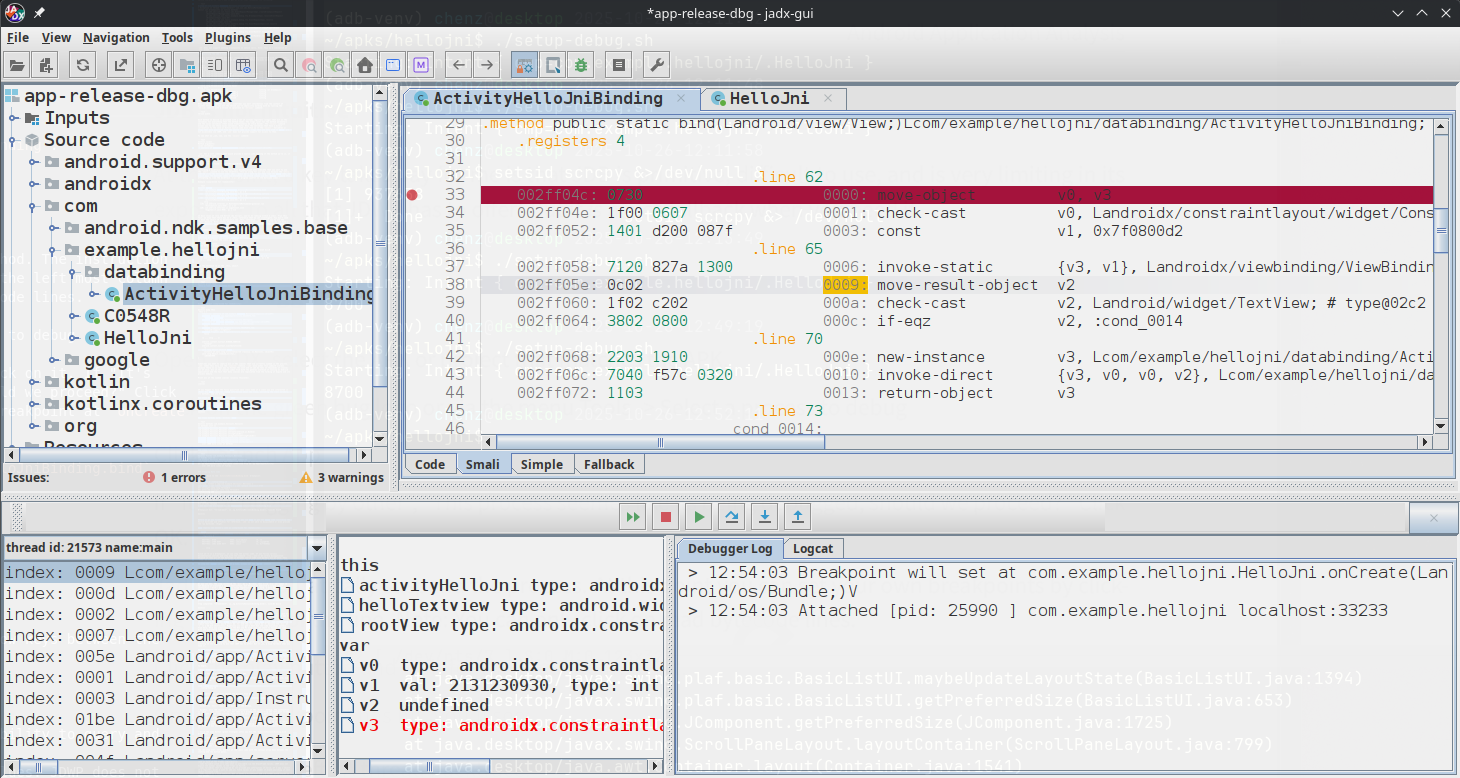Click the green bug debugger icon
The height and width of the screenshot is (778, 1460).
(580, 66)
